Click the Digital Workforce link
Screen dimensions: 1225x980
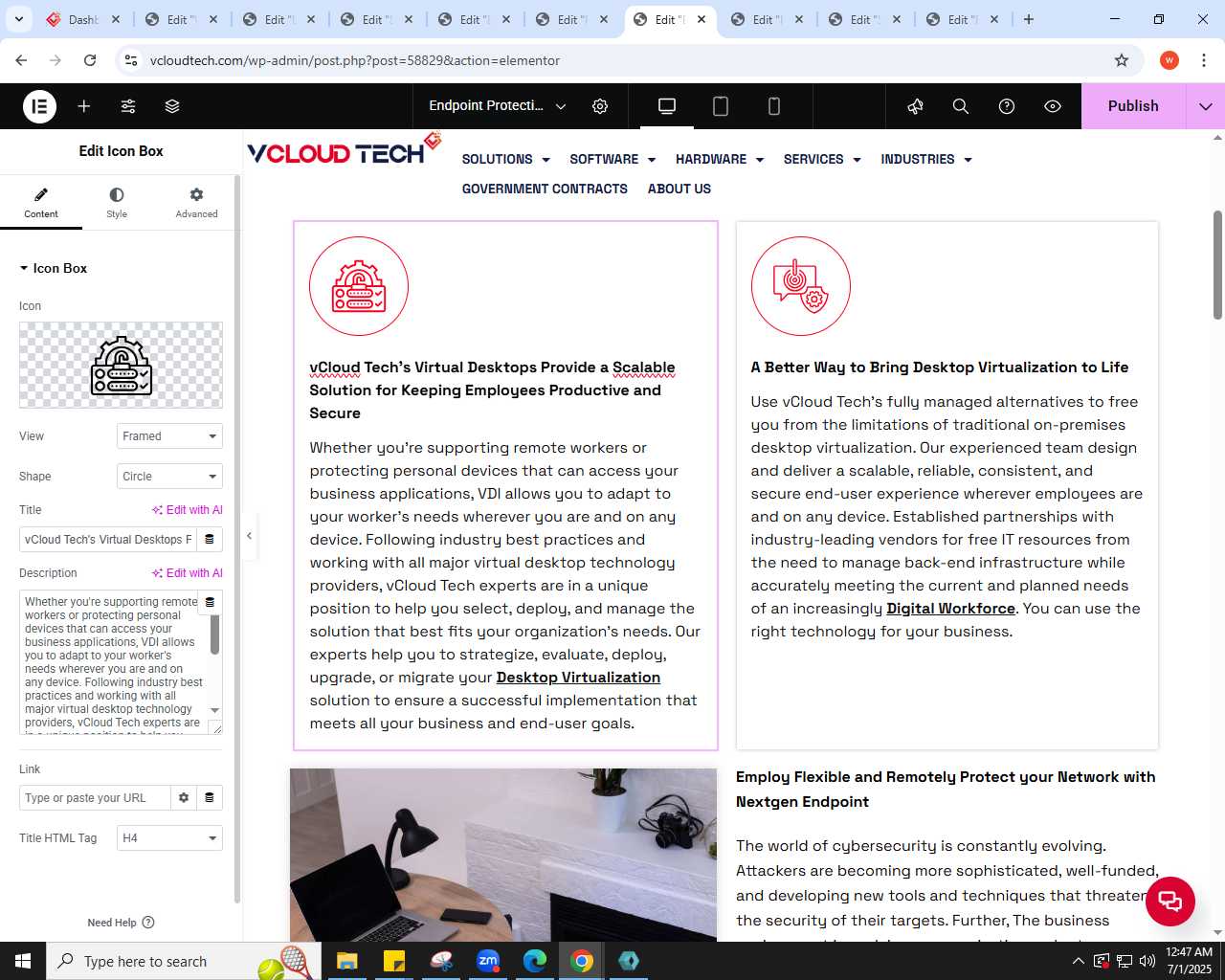pyautogui.click(x=950, y=609)
